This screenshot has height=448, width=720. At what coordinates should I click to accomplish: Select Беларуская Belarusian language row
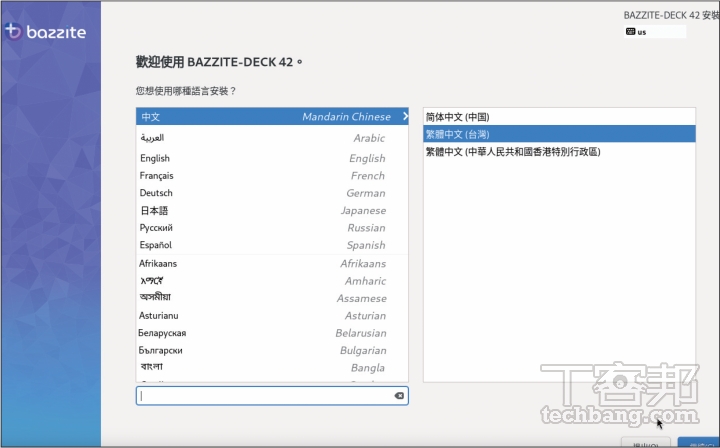coord(272,333)
